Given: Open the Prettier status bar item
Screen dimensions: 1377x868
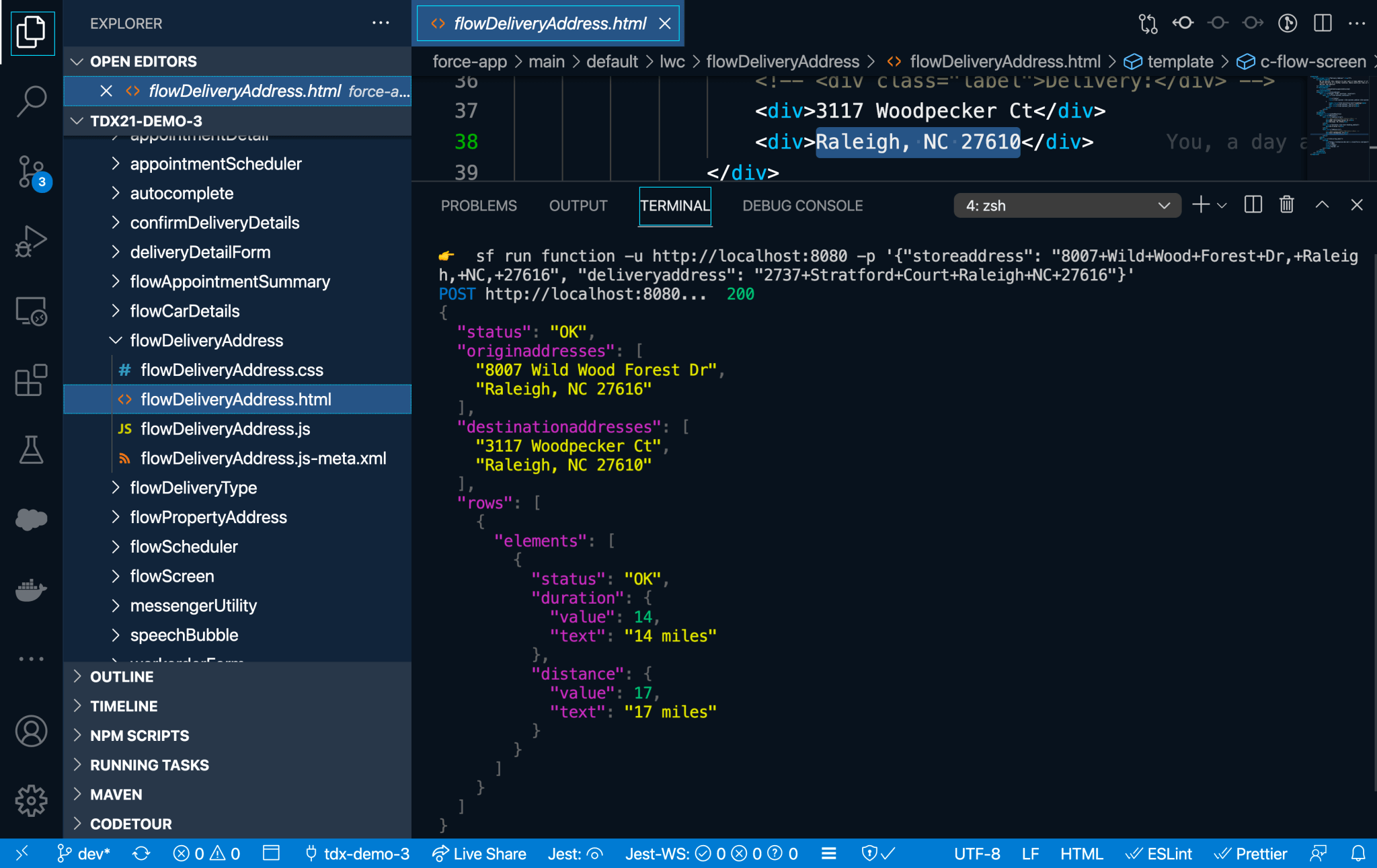Looking at the screenshot, I should pyautogui.click(x=1252, y=853).
